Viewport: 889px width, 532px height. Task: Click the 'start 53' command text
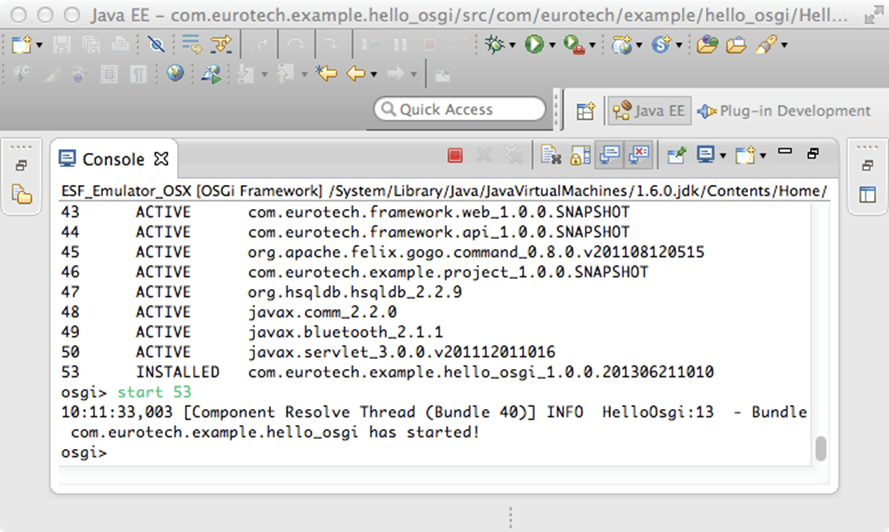pos(154,392)
